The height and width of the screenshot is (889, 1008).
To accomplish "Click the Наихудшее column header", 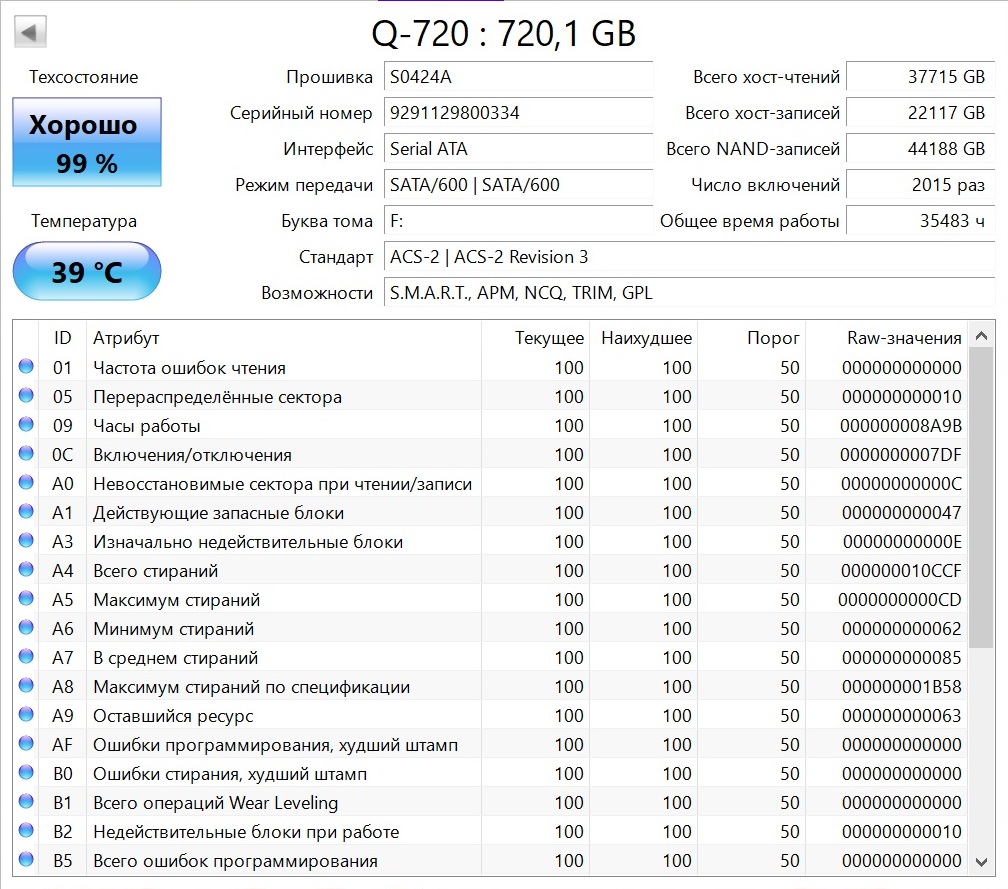I will point(644,337).
